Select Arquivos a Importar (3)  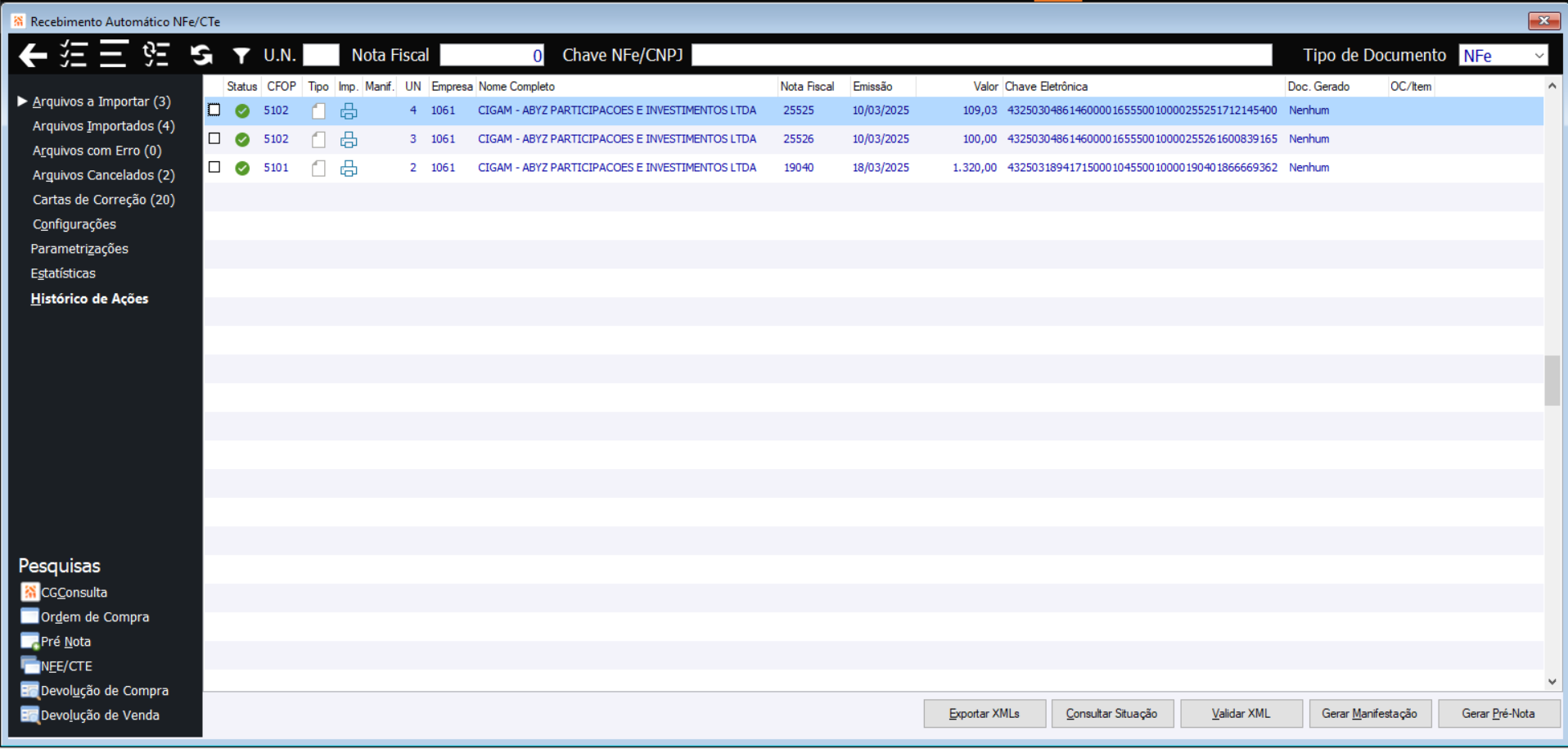[101, 102]
